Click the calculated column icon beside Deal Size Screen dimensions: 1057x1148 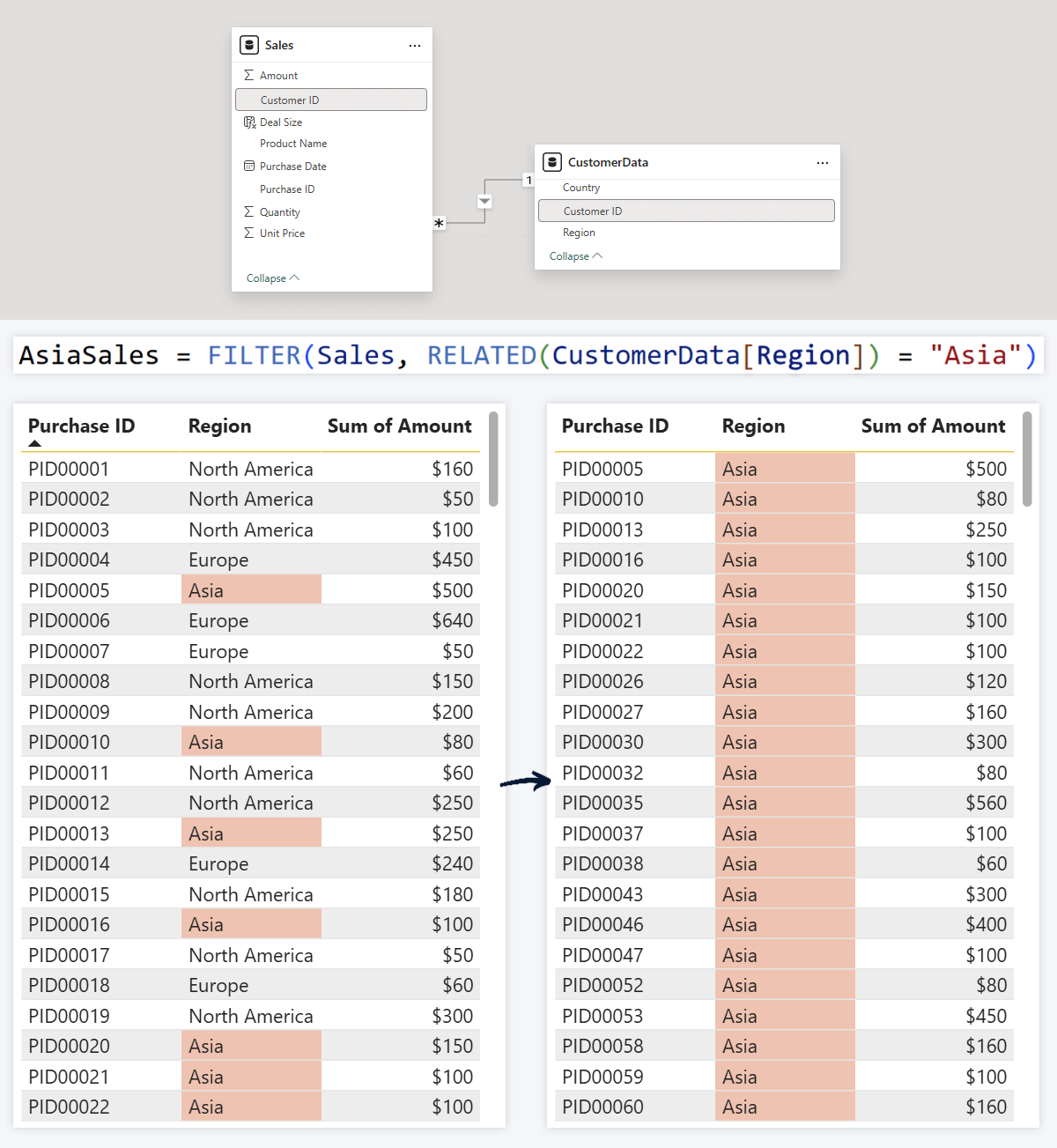pos(249,122)
